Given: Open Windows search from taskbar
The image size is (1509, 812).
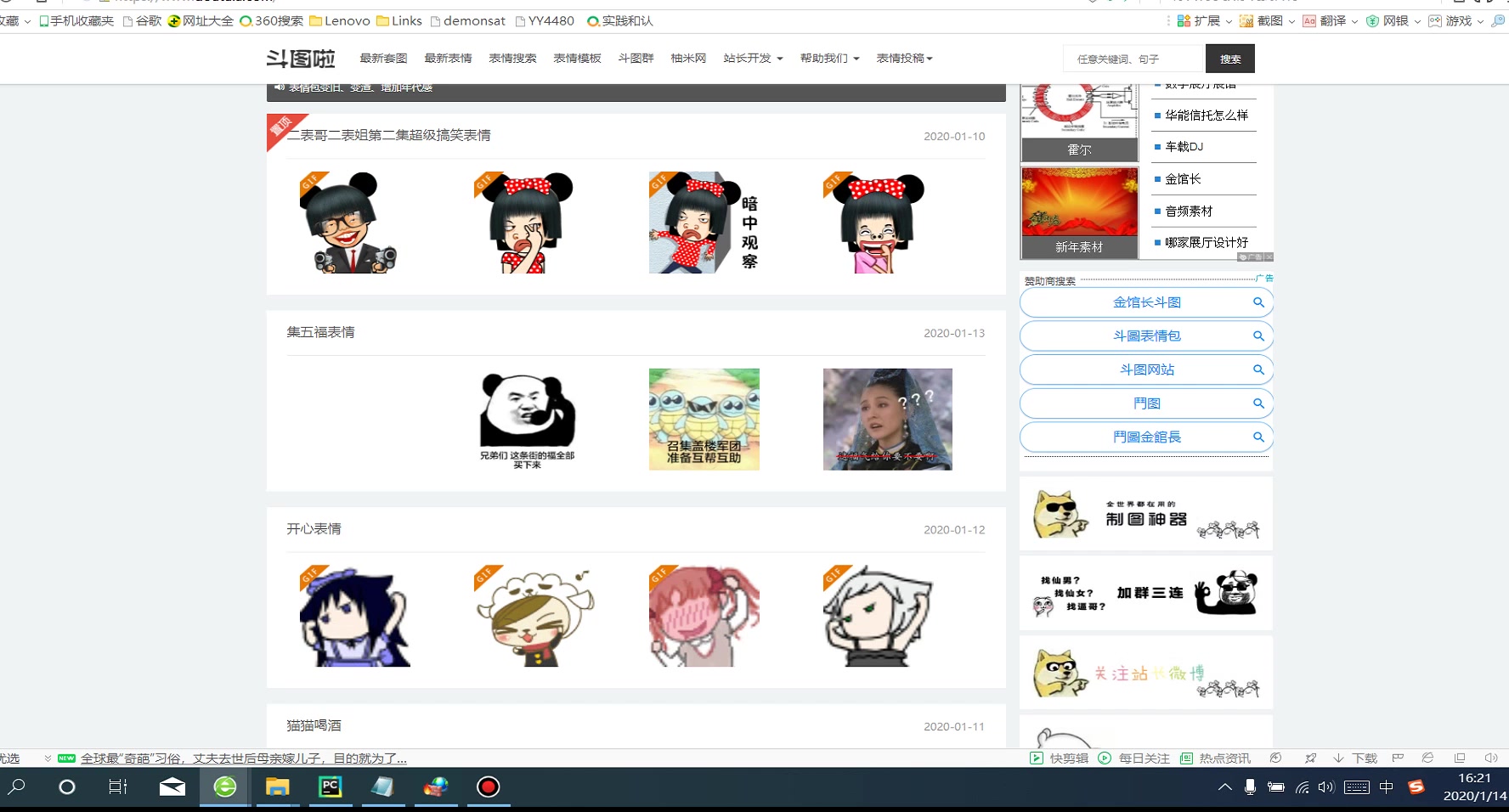Looking at the screenshot, I should point(17,787).
